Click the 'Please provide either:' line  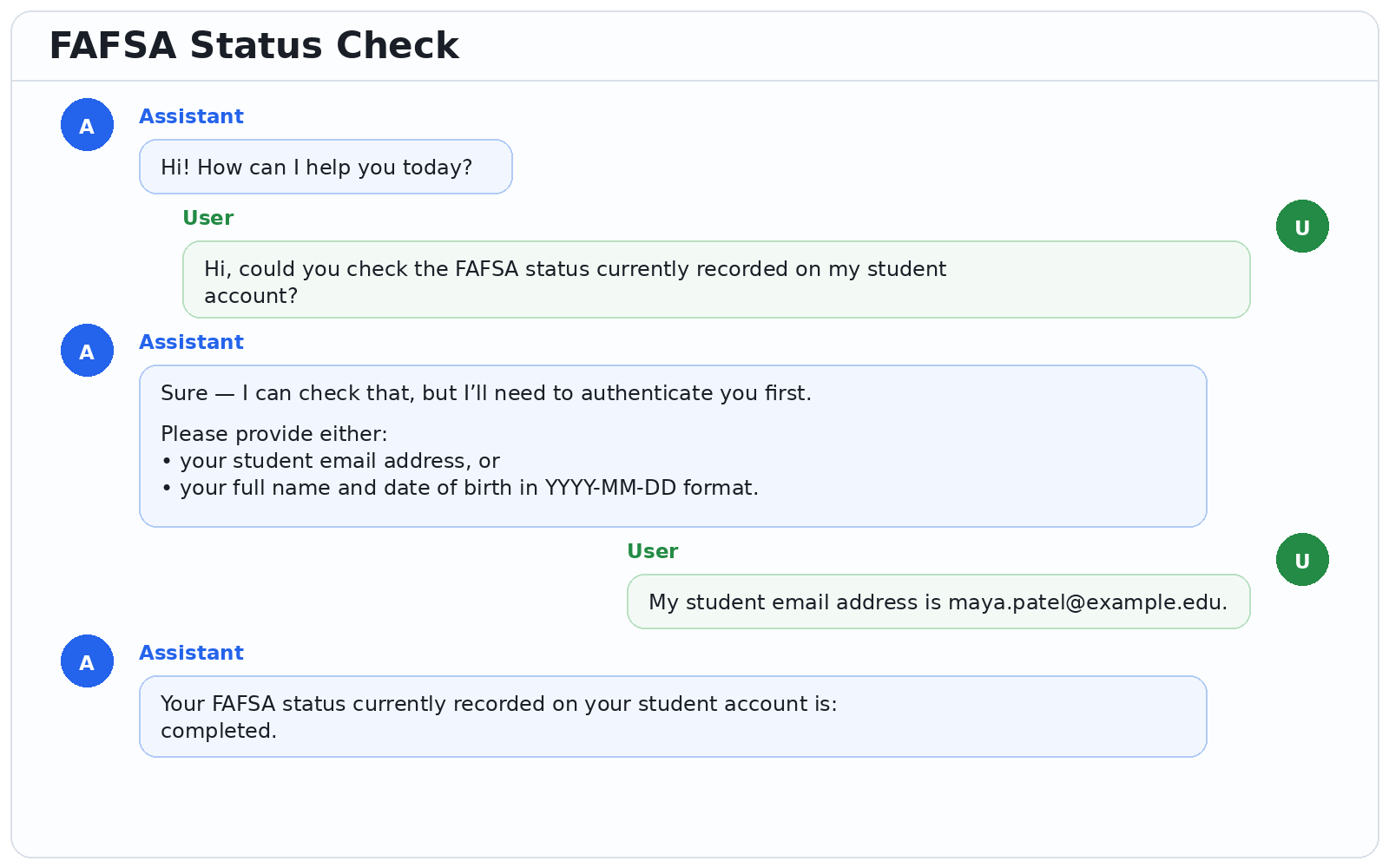[274, 434]
